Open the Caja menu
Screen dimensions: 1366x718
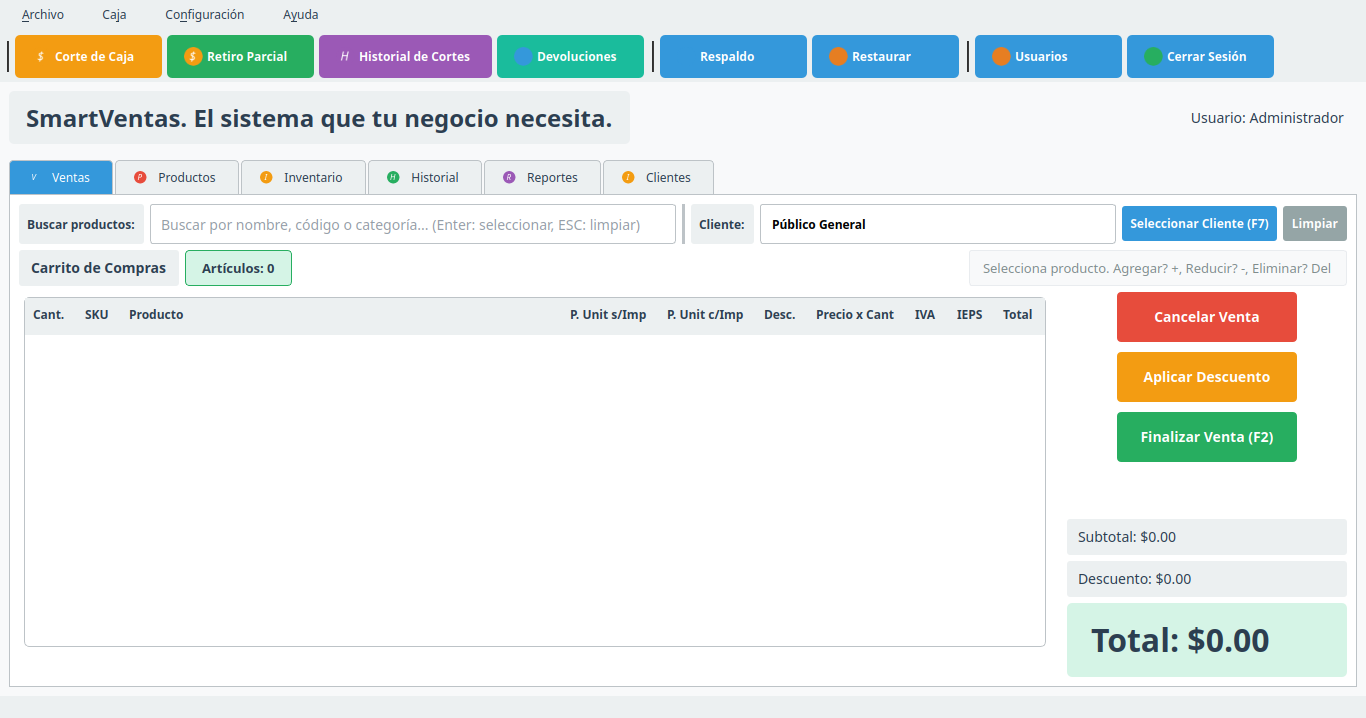[x=114, y=15]
